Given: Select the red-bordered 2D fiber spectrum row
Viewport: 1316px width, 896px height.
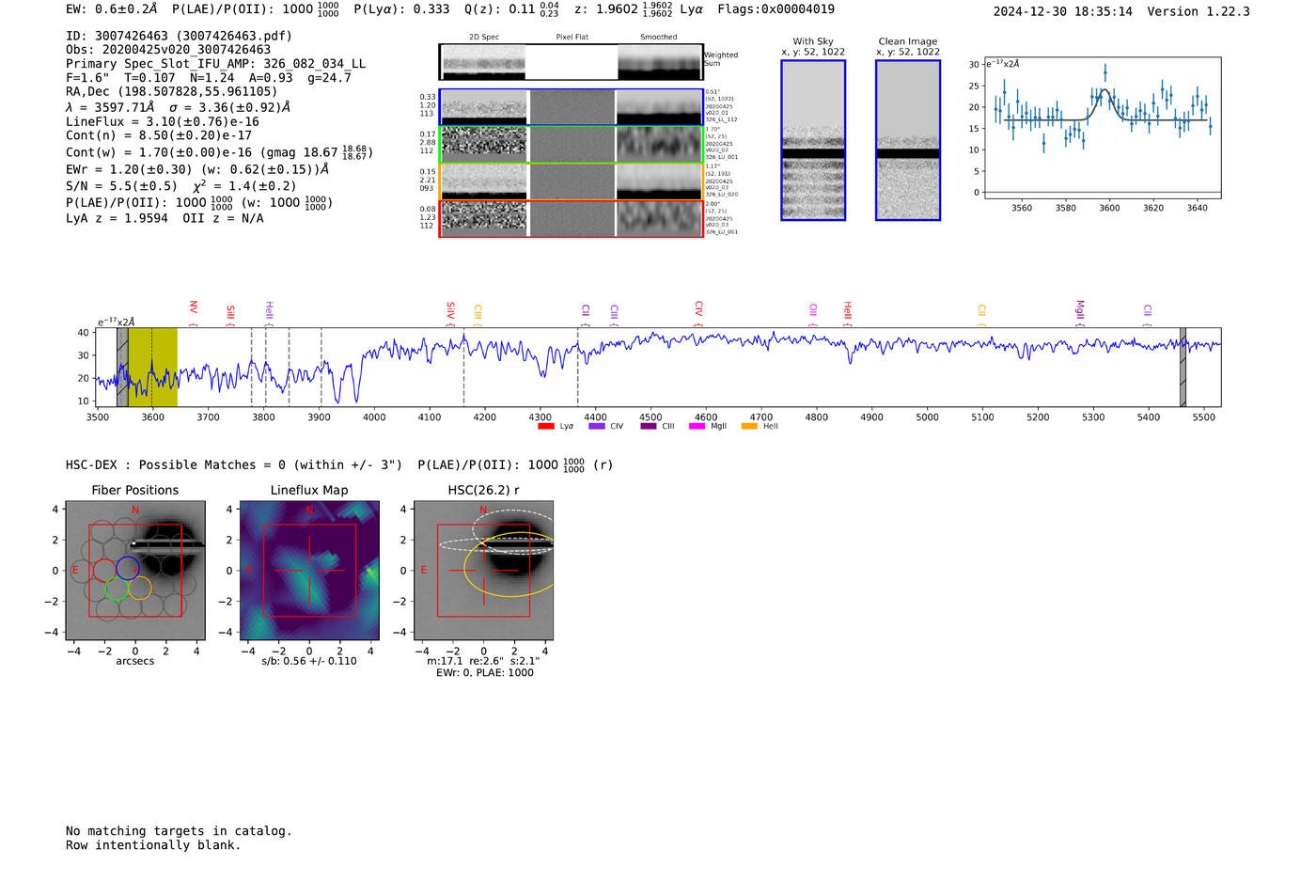Looking at the screenshot, I should click(572, 219).
